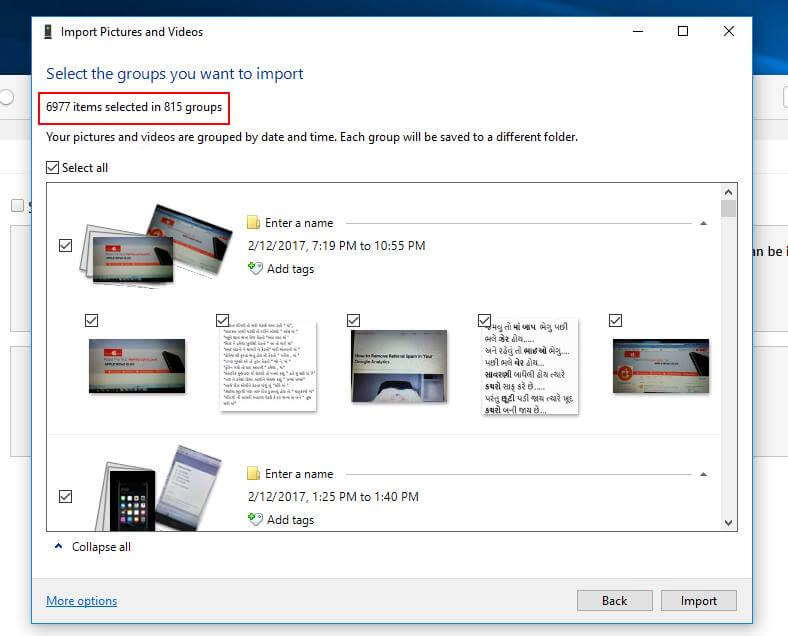This screenshot has width=788, height=636.
Task: Tick the checkbox in the background window
Action: [x=17, y=205]
